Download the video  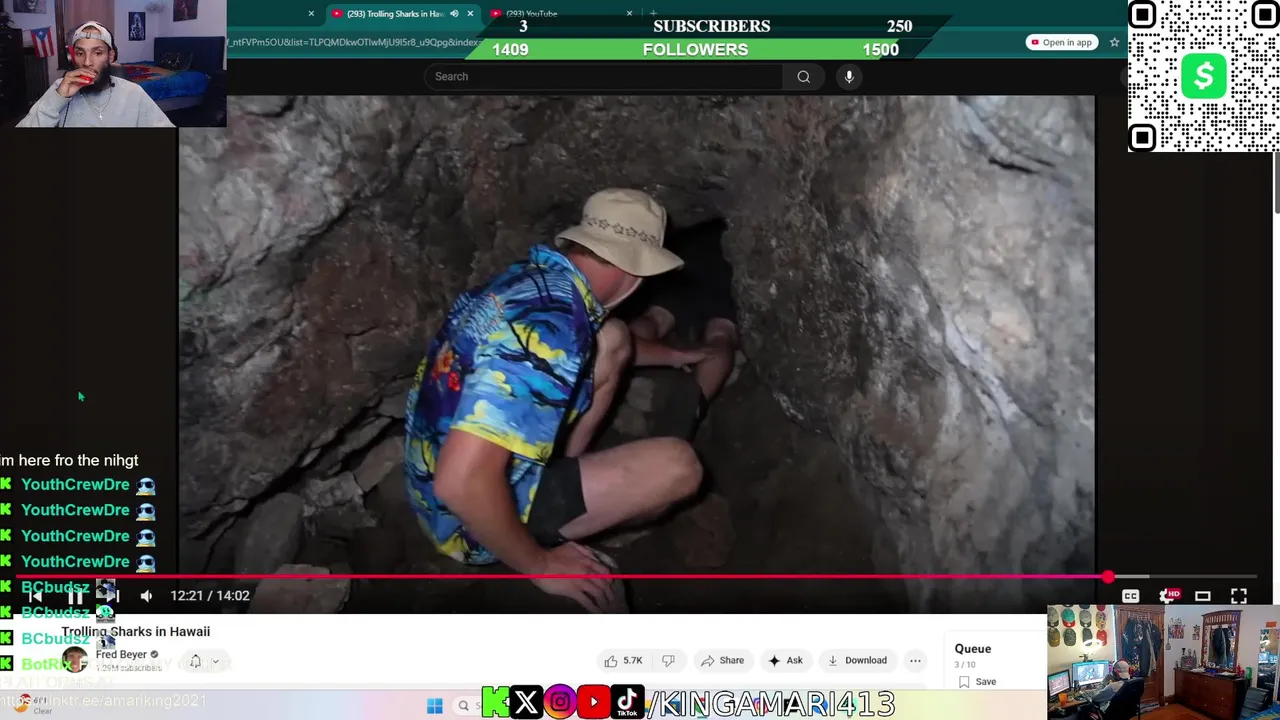click(x=856, y=660)
